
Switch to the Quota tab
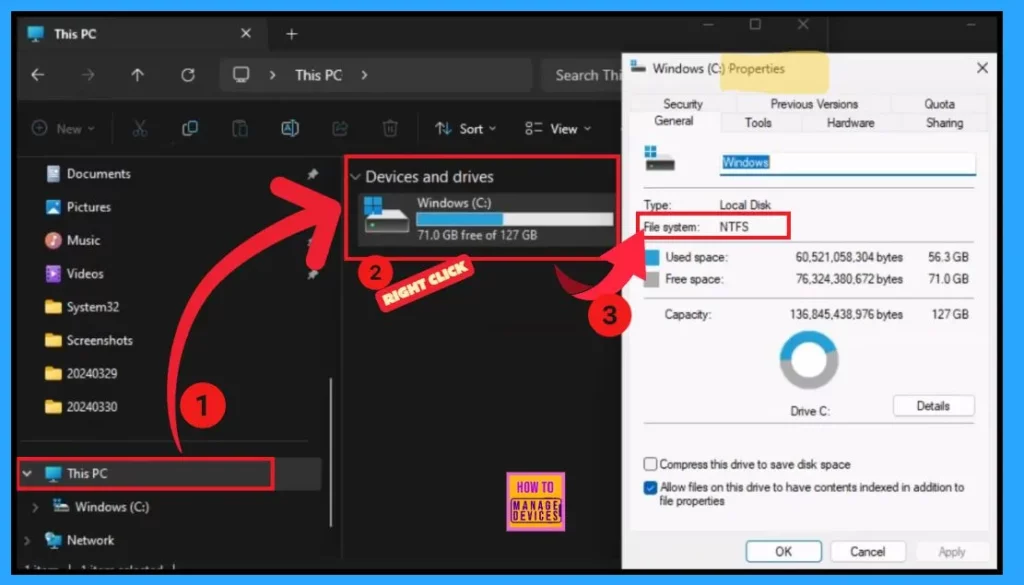click(x=939, y=104)
